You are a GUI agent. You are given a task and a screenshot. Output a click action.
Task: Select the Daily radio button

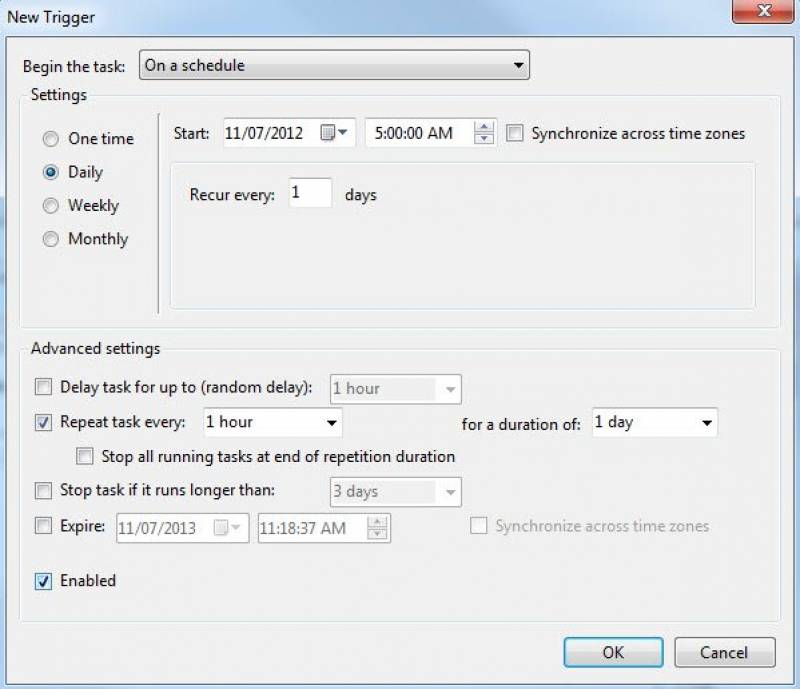coord(51,173)
